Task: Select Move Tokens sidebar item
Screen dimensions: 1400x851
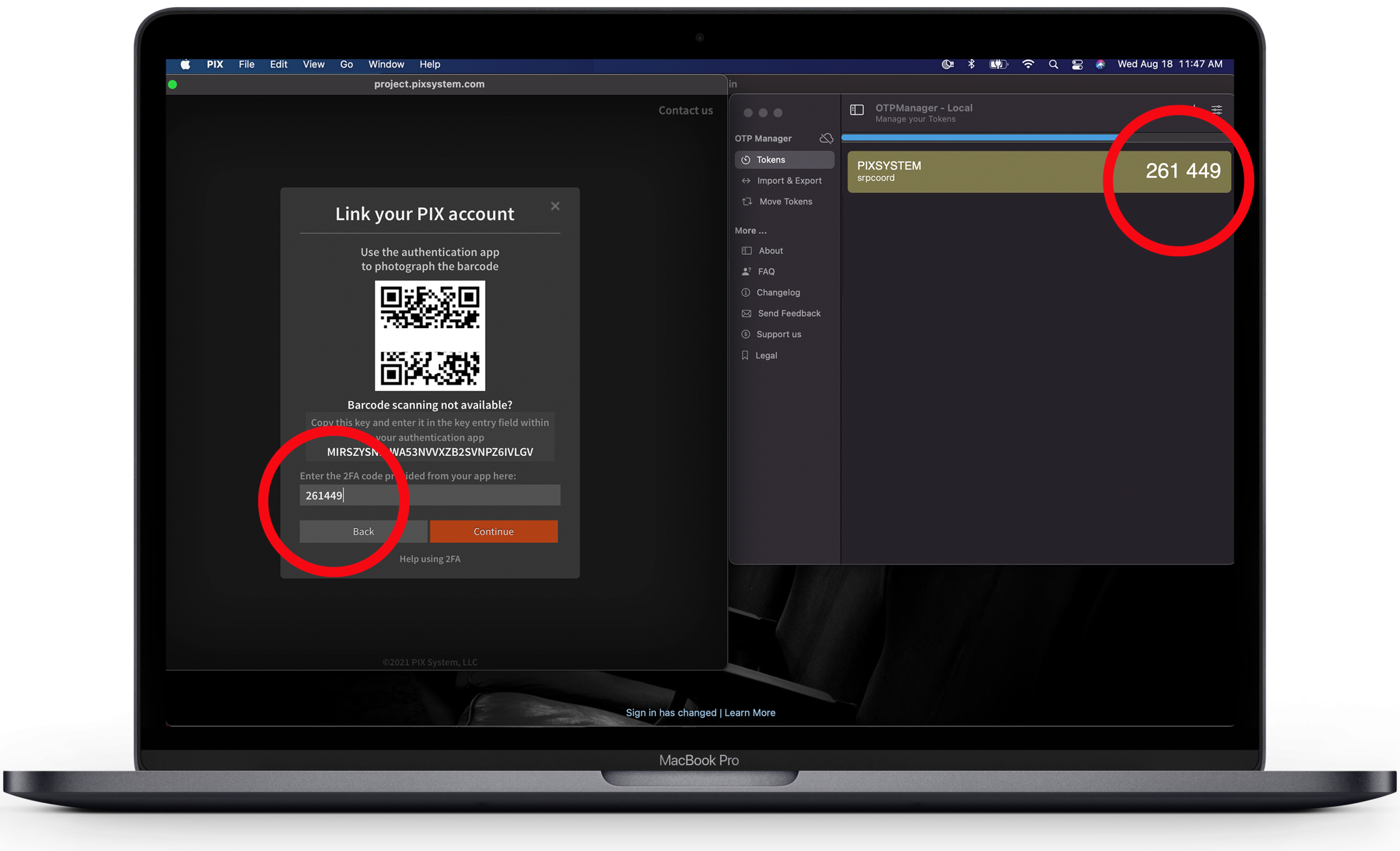Action: 785,201
